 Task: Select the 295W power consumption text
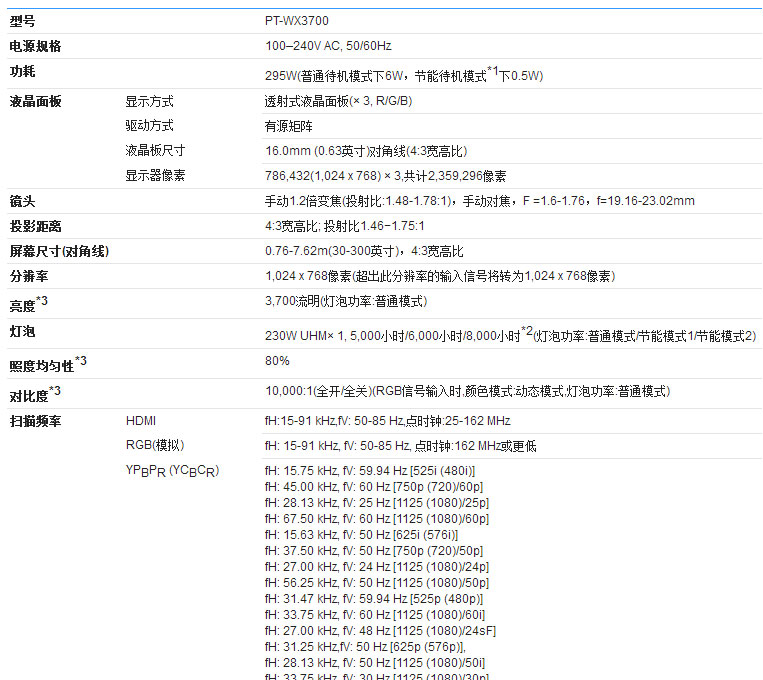404,74
